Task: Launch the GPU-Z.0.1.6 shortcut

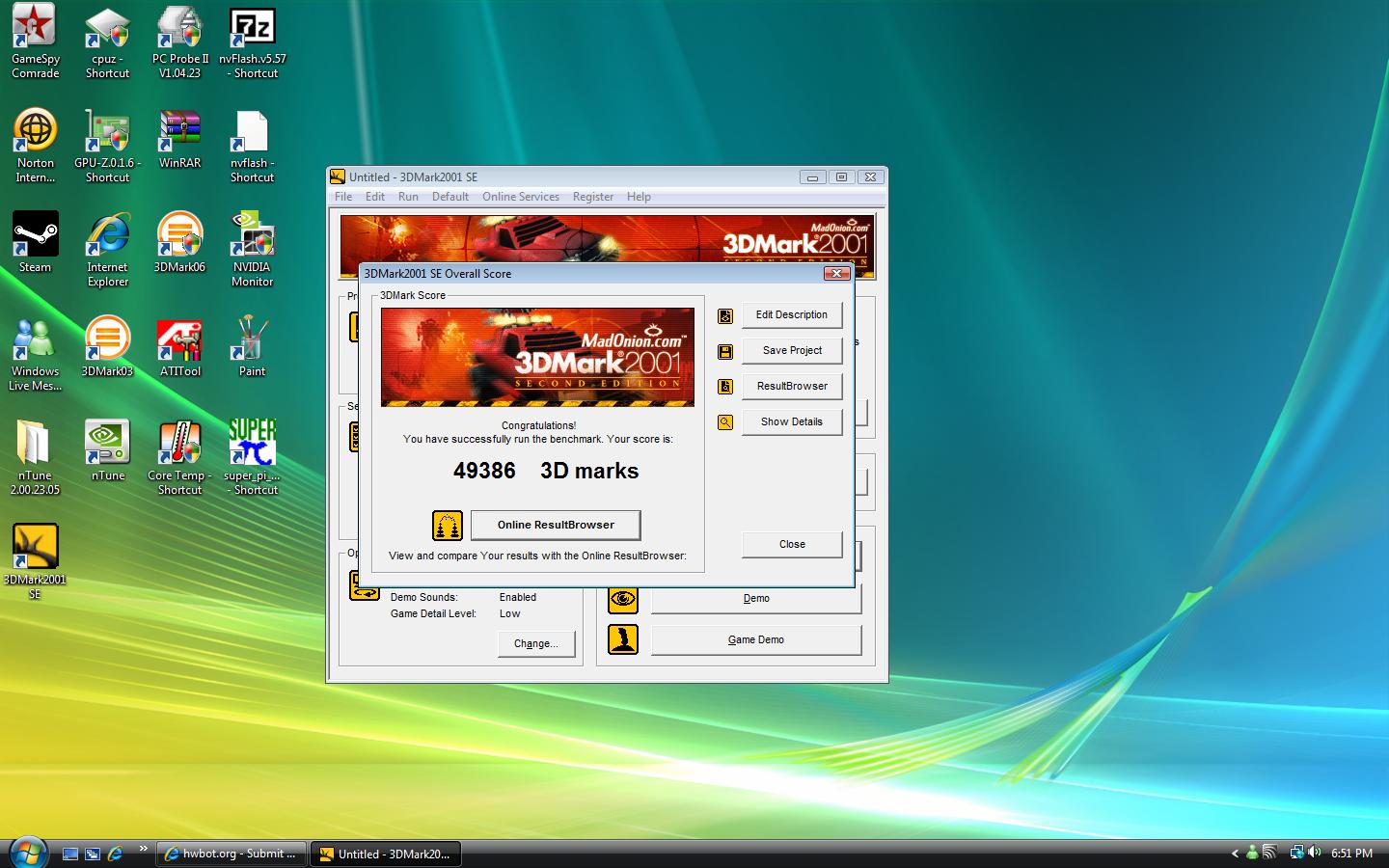Action: tap(107, 145)
